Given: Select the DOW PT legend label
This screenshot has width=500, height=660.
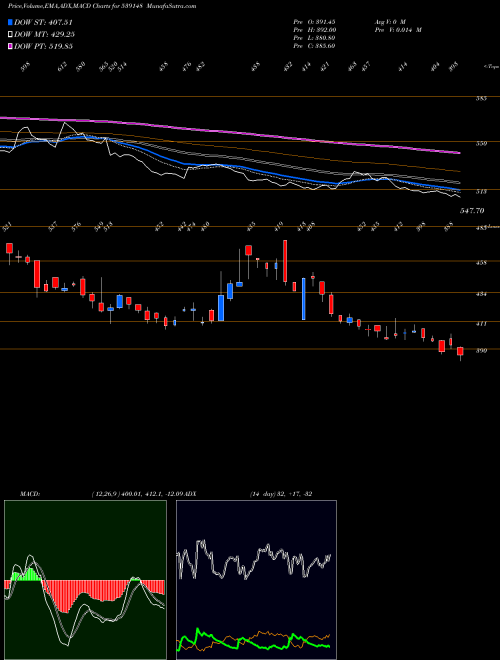Looking at the screenshot, I should tap(43, 46).
